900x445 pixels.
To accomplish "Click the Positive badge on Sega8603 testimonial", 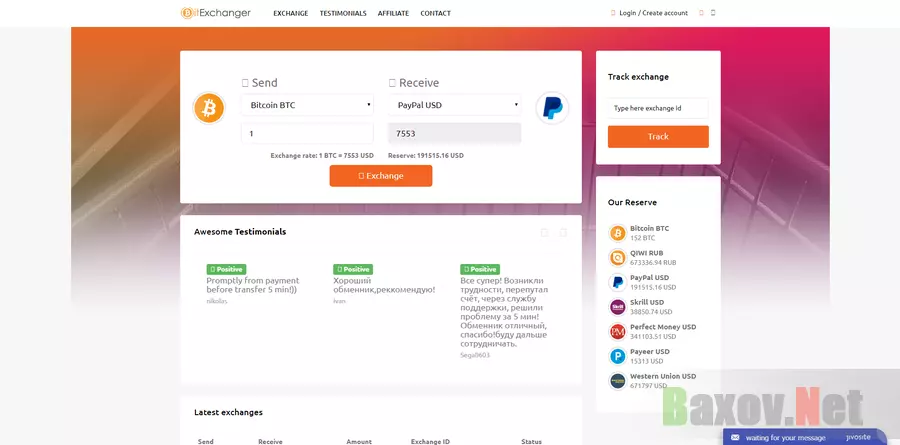I will 480,269.
